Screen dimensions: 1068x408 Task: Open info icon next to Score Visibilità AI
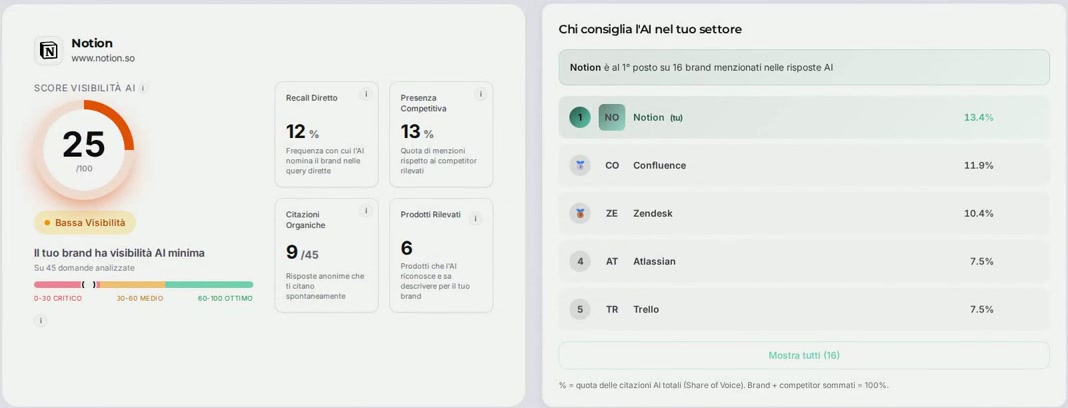(x=144, y=88)
